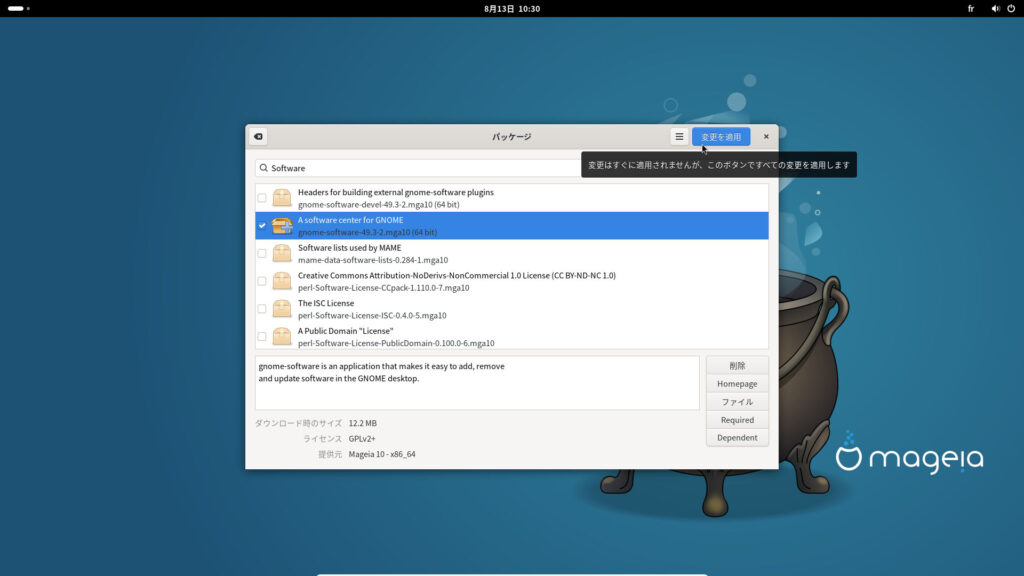Screen dimensions: 1024x576
Task: Select 'A Public Domain "License"' row
Action: [511, 336]
